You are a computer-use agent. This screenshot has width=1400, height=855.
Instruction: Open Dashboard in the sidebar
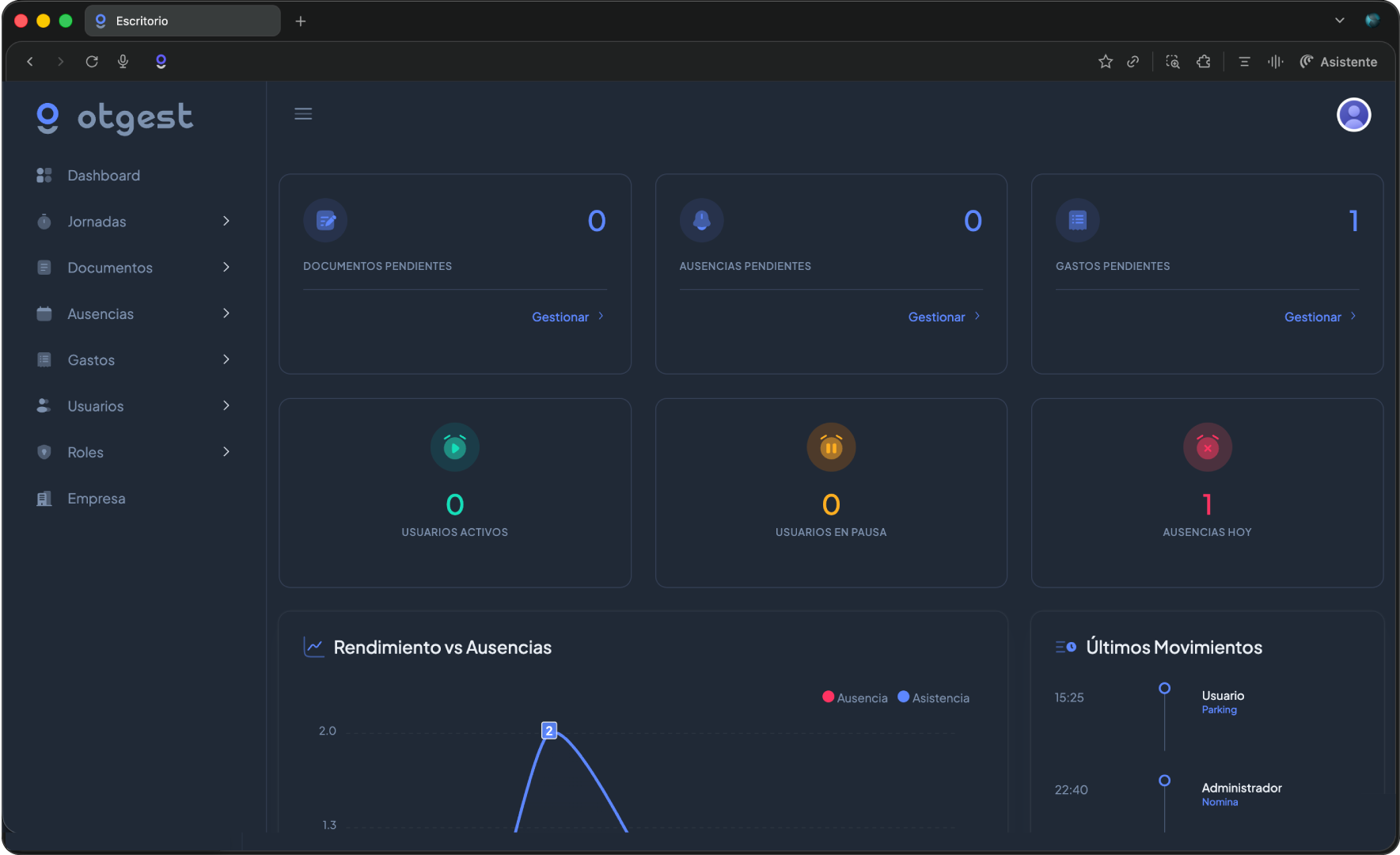tap(103, 176)
